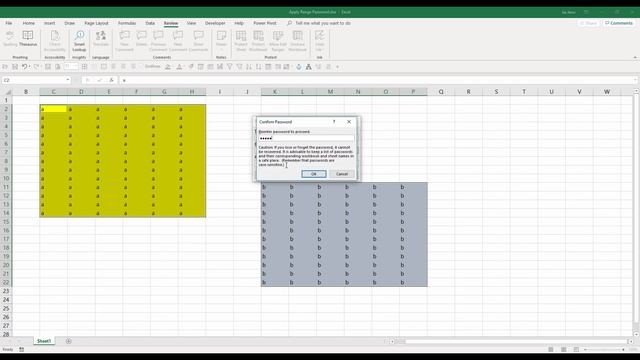Click Protect Sheet in the ribbon
This screenshot has height=360, width=640.
pyautogui.click(x=241, y=41)
